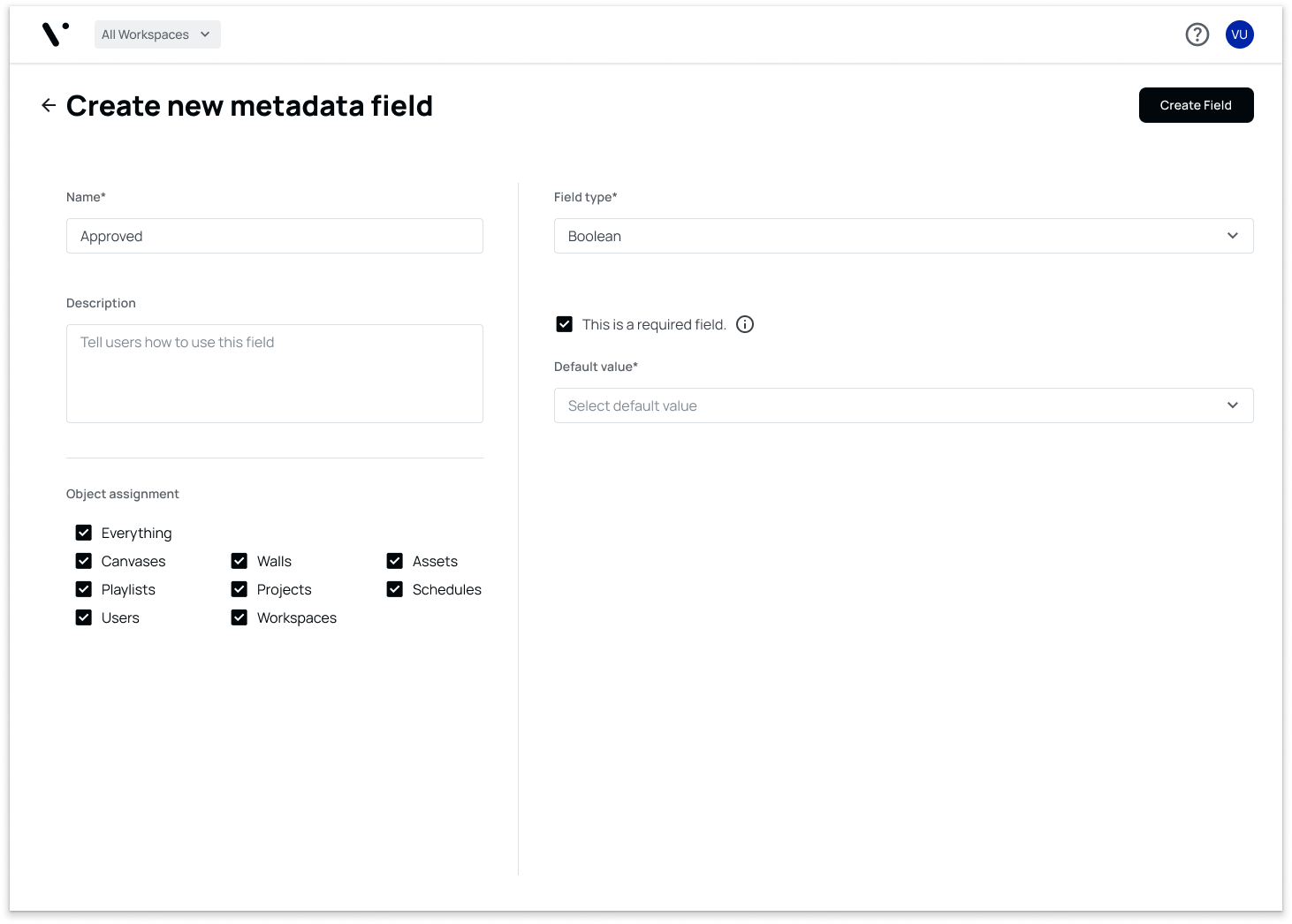Uncheck the Projects checkbox
The width and height of the screenshot is (1292, 924).
(239, 589)
